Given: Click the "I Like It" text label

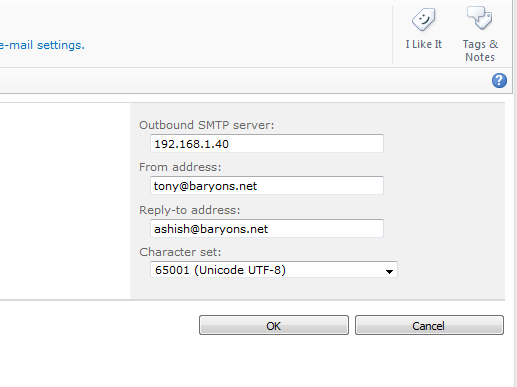Looking at the screenshot, I should (x=423, y=44).
